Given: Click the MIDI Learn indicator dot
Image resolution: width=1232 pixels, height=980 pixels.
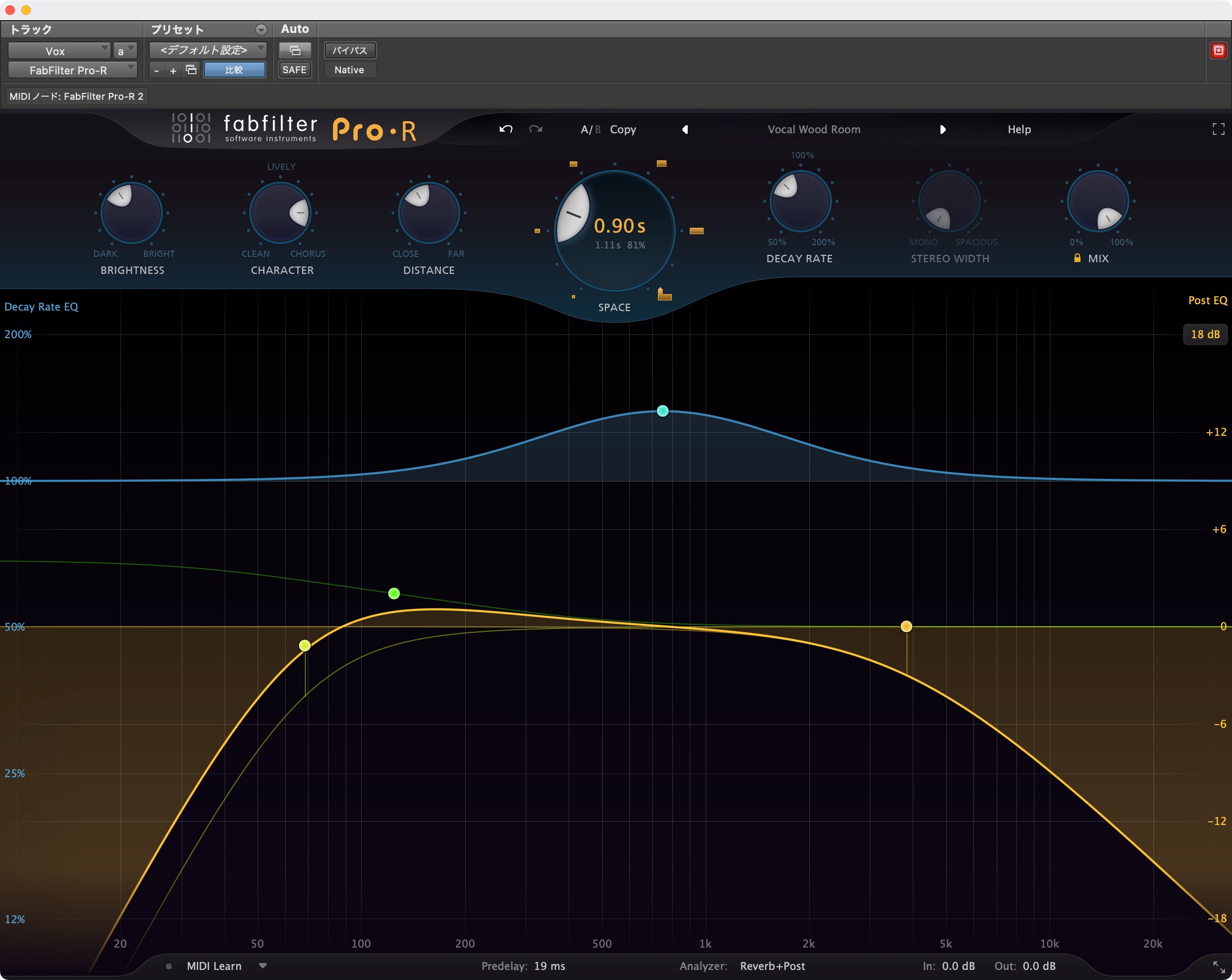Looking at the screenshot, I should (168, 966).
